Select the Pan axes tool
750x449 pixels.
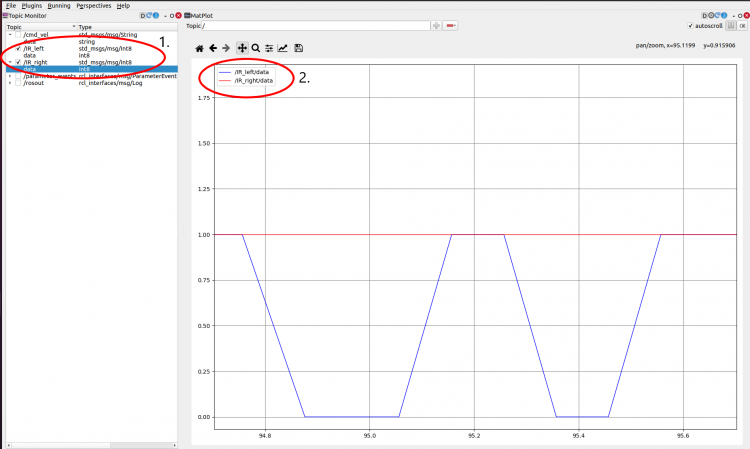pyautogui.click(x=242, y=48)
